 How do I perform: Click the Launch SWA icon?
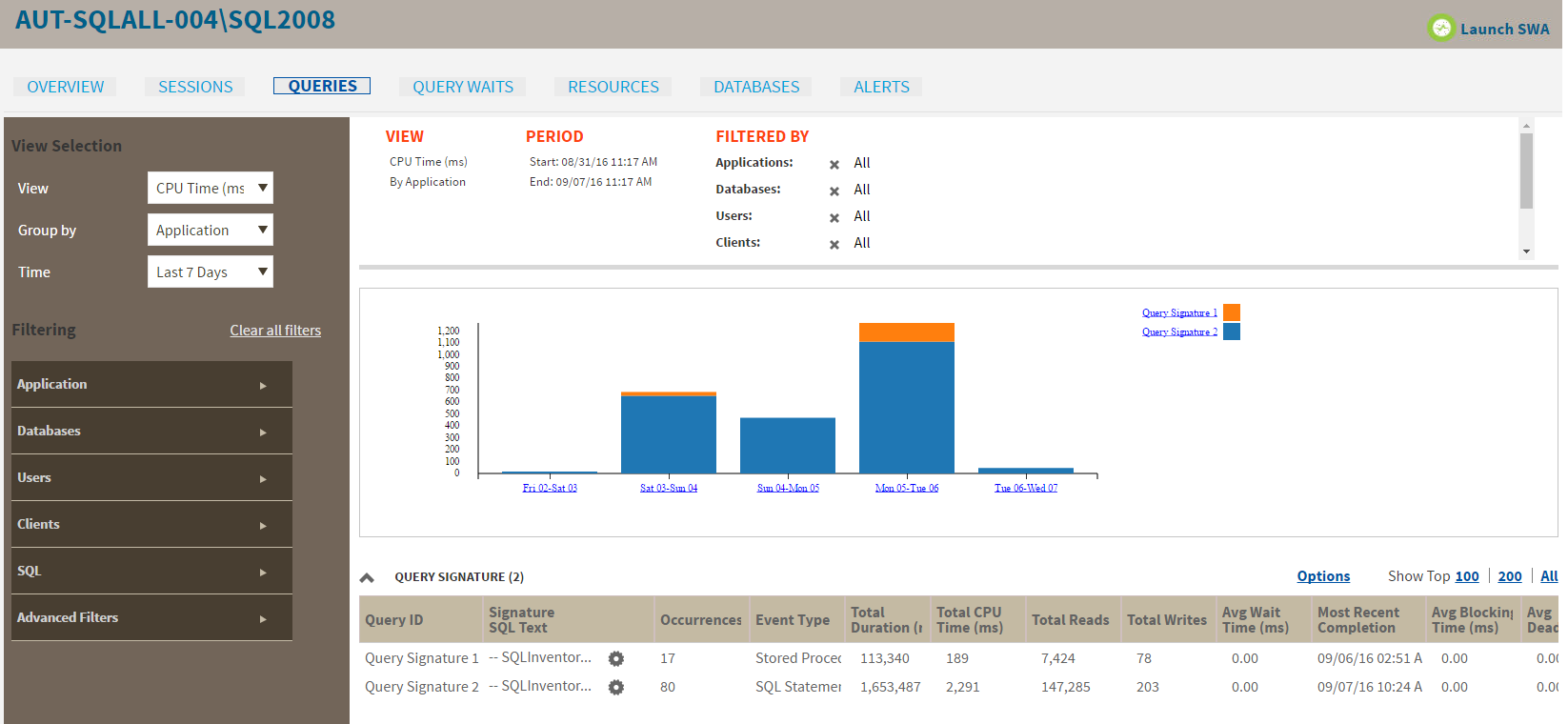pos(1441,29)
